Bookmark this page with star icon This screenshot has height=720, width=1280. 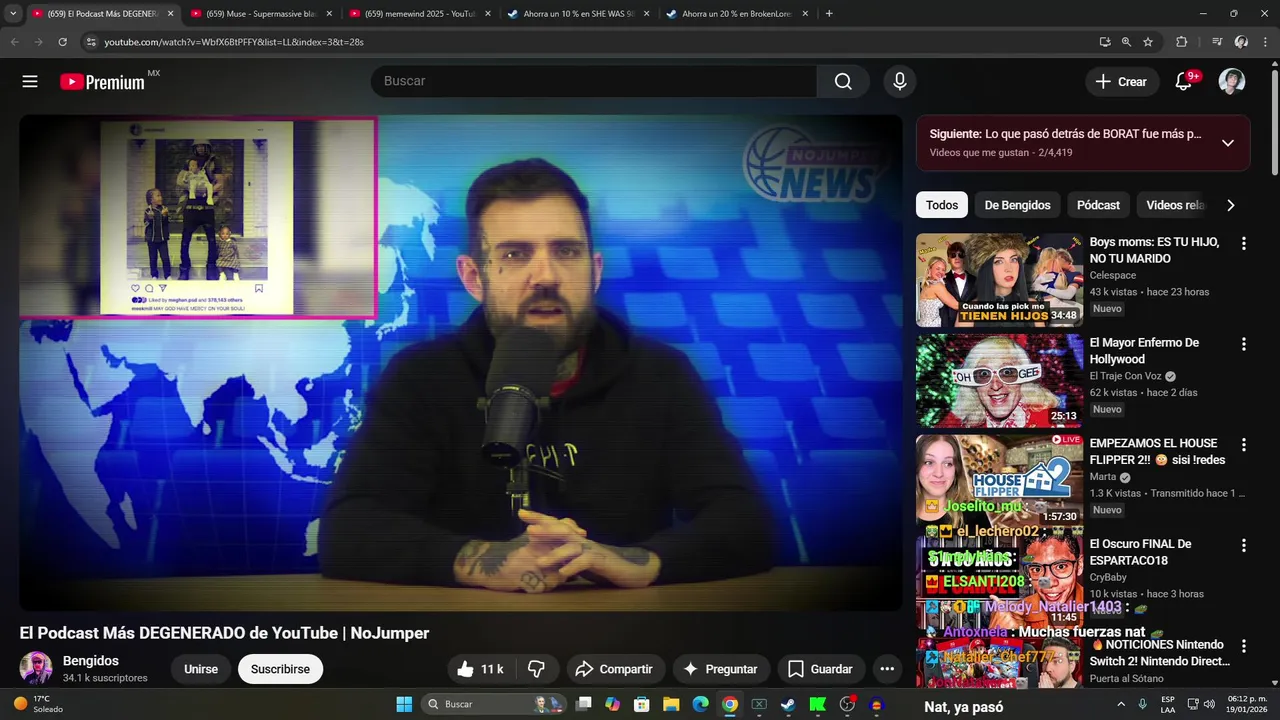click(1148, 42)
